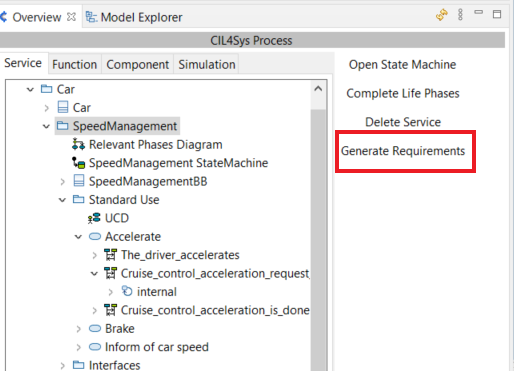Collapse the SpeedManagement folder
The width and height of the screenshot is (514, 371).
click(46, 126)
